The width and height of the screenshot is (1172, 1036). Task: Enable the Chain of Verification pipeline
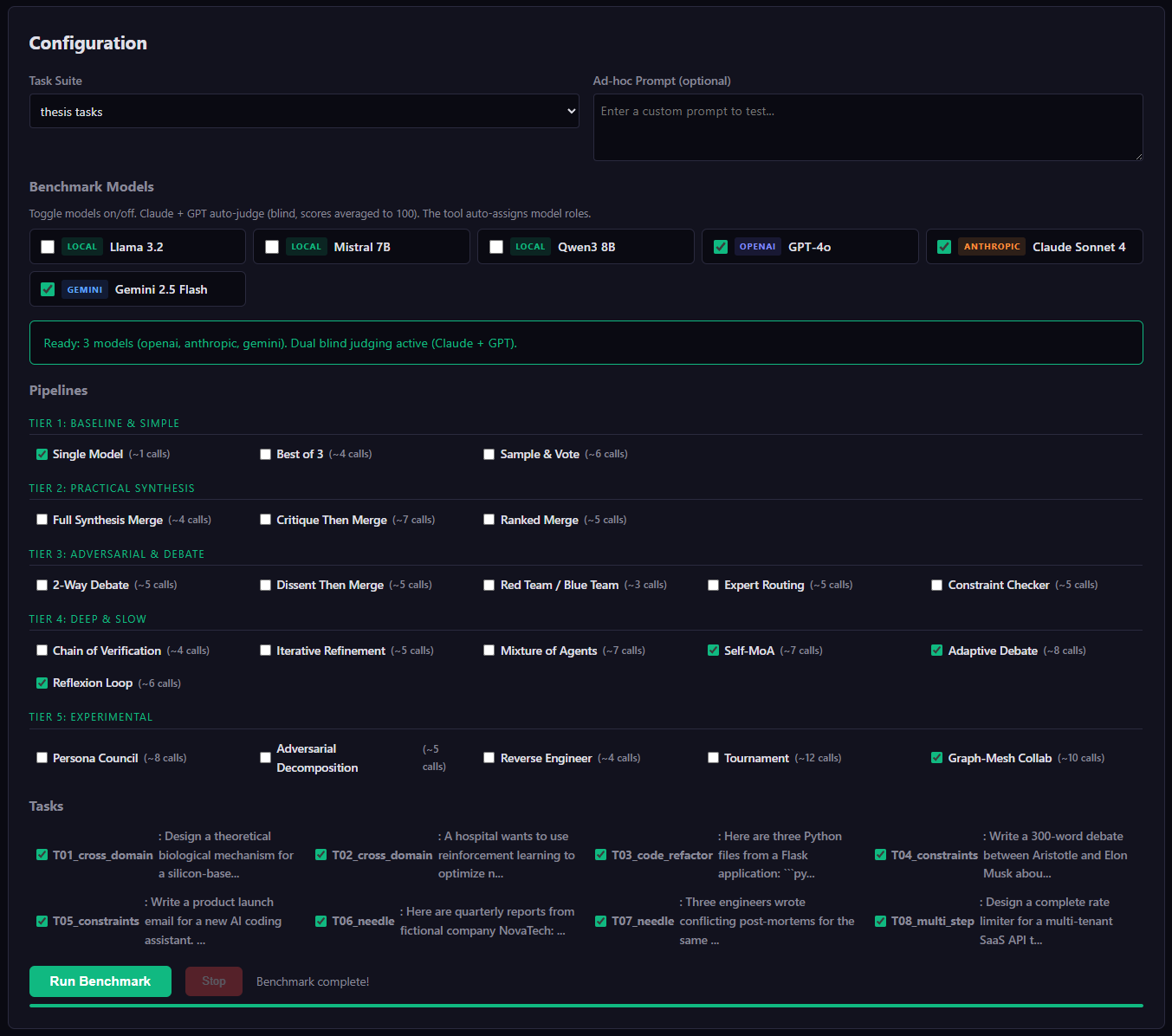(x=42, y=651)
